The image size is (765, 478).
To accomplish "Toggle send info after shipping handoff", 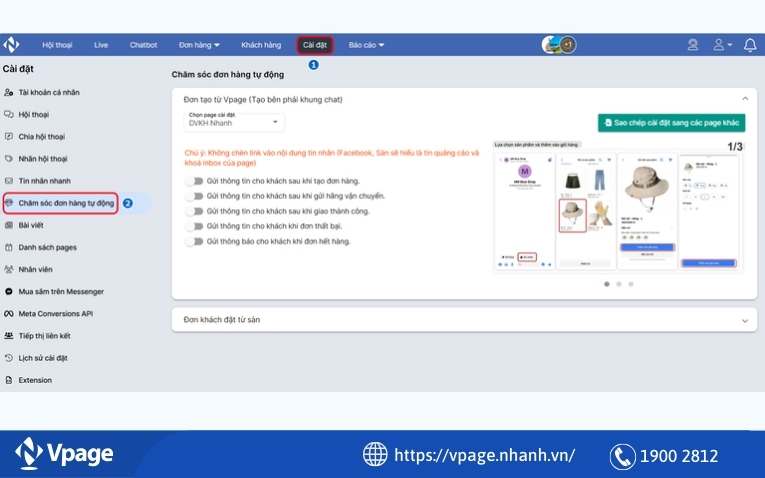I will click(194, 196).
